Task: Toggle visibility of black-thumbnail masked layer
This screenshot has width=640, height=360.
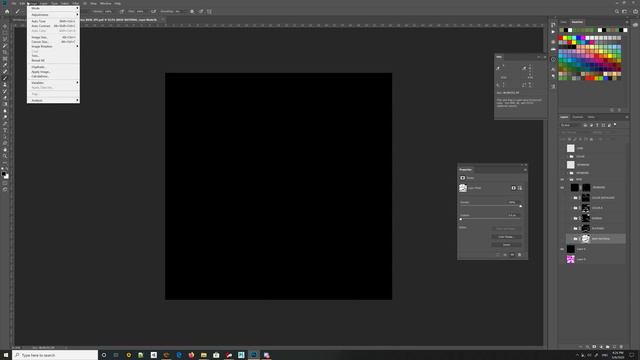Action: point(562,187)
